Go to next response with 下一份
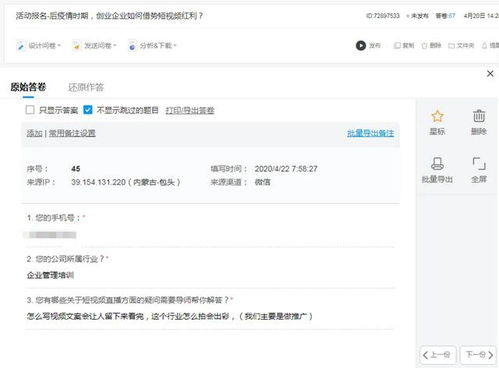 478,355
